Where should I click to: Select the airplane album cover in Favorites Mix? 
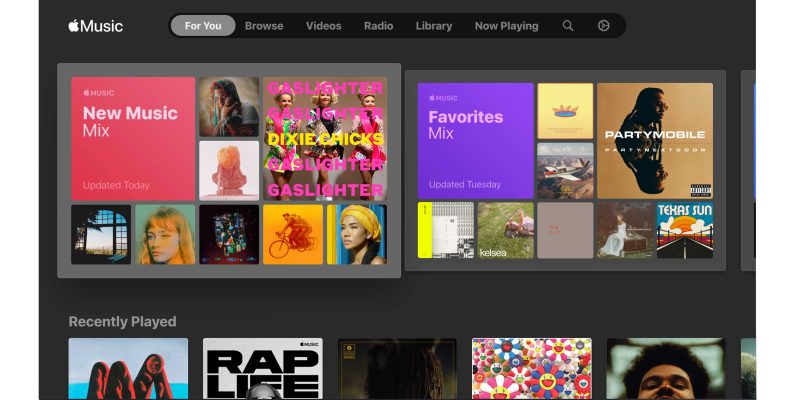click(565, 171)
